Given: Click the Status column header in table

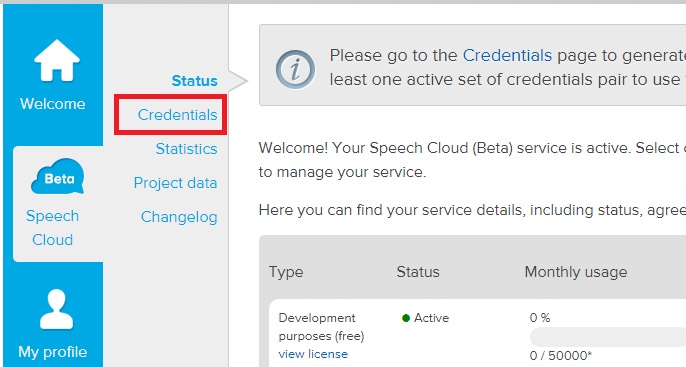Looking at the screenshot, I should click(418, 272).
